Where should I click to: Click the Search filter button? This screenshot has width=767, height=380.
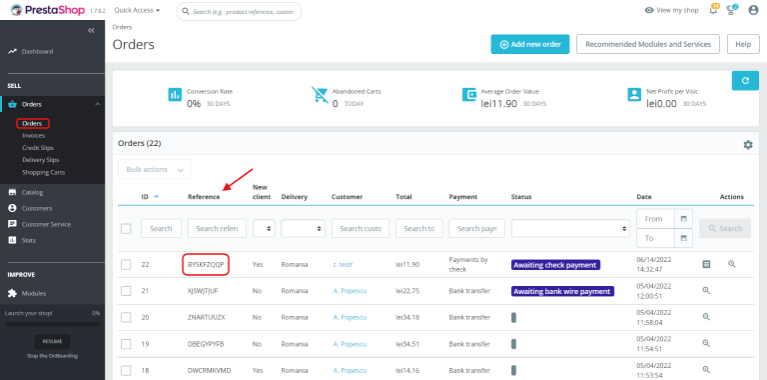point(725,228)
